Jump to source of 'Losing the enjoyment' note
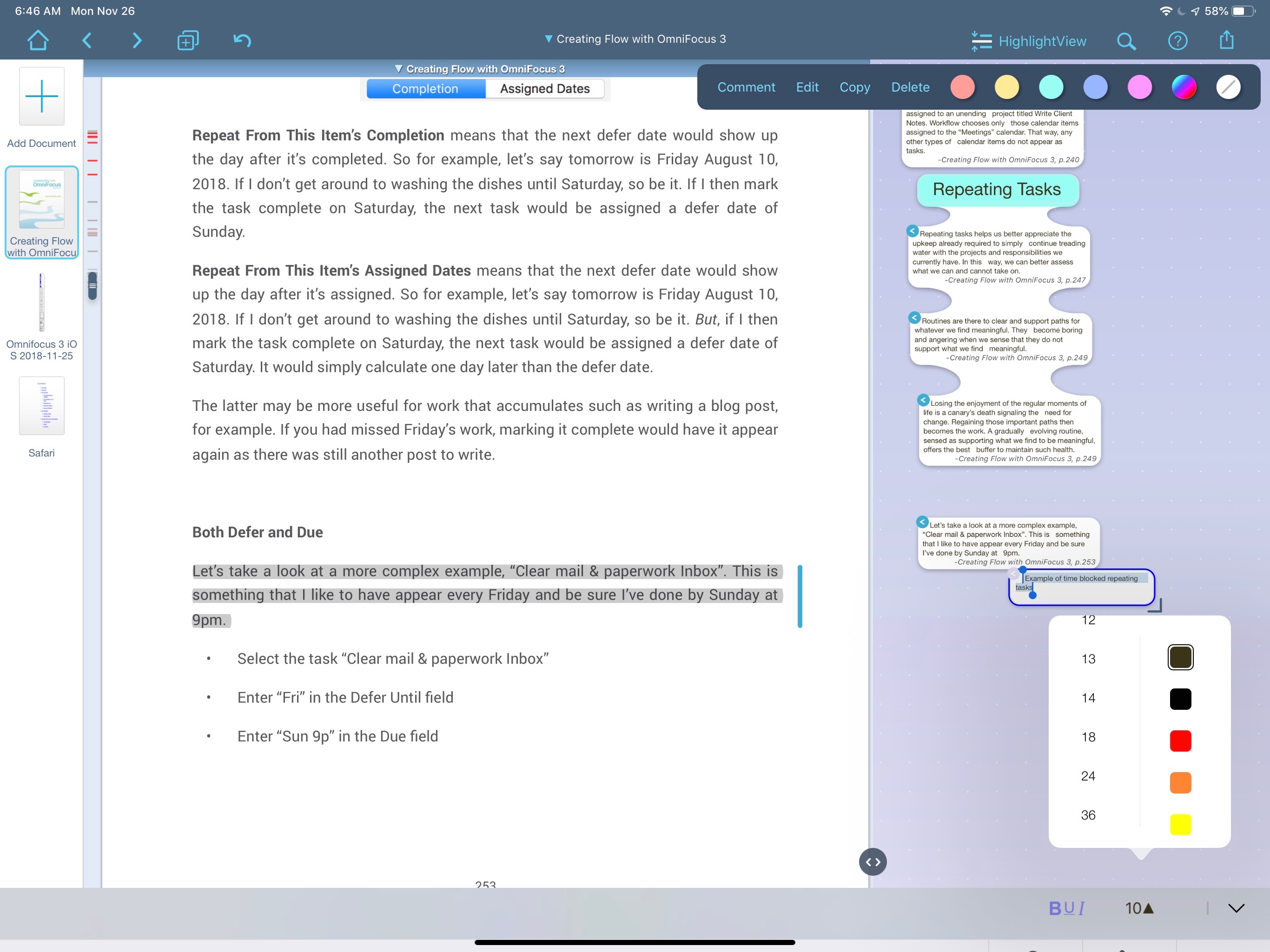 click(923, 400)
